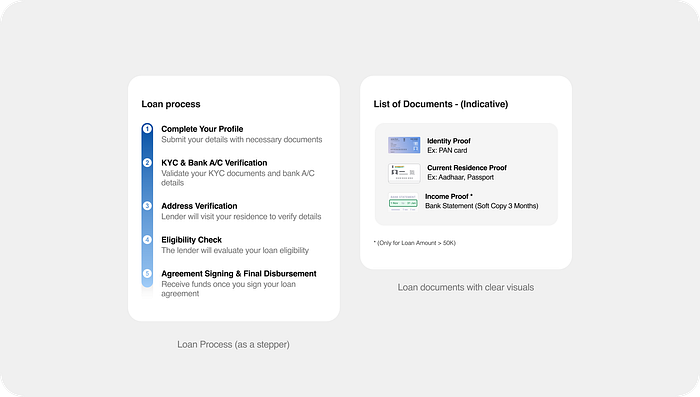This screenshot has width=700, height=397.
Task: Select the Income Proof document label
Action: (x=449, y=196)
